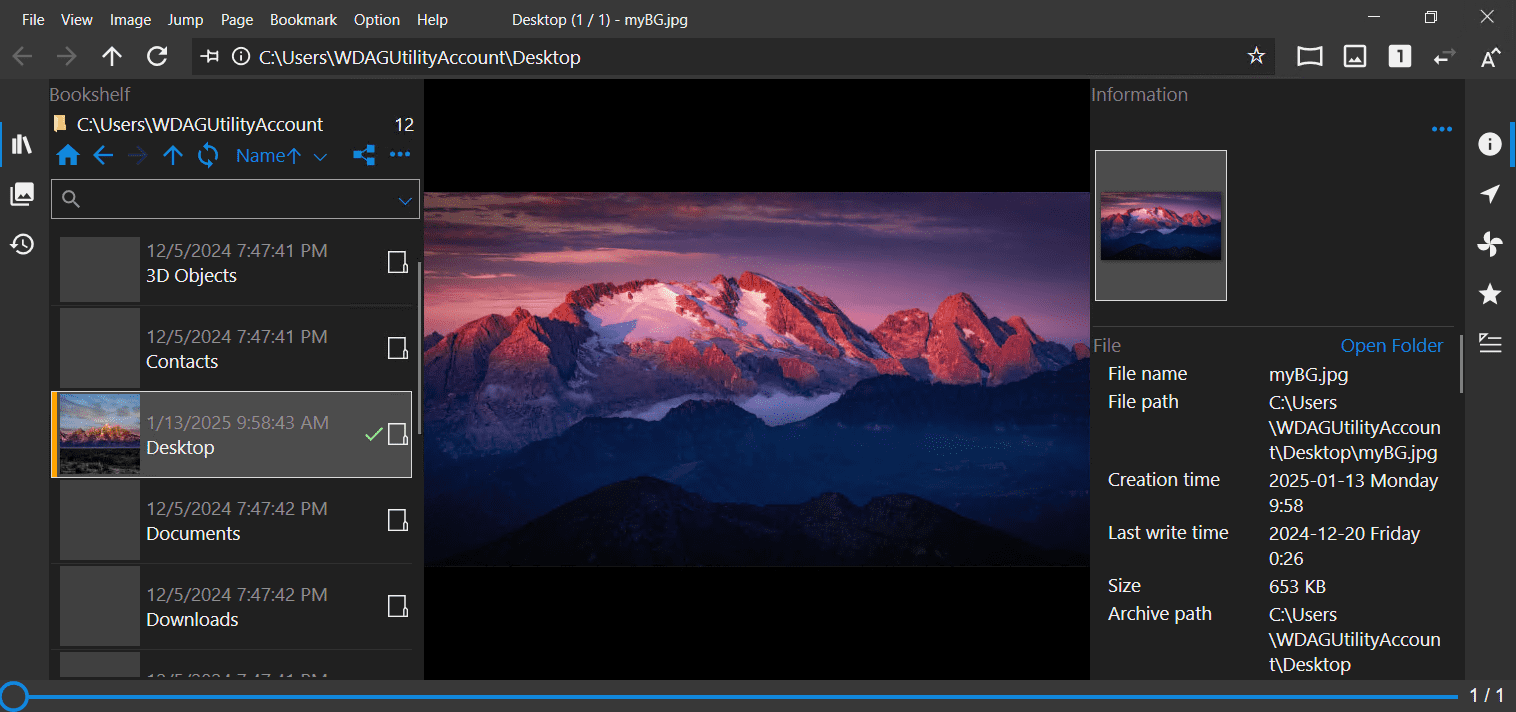Reload the book with the top refresh icon

pos(157,57)
